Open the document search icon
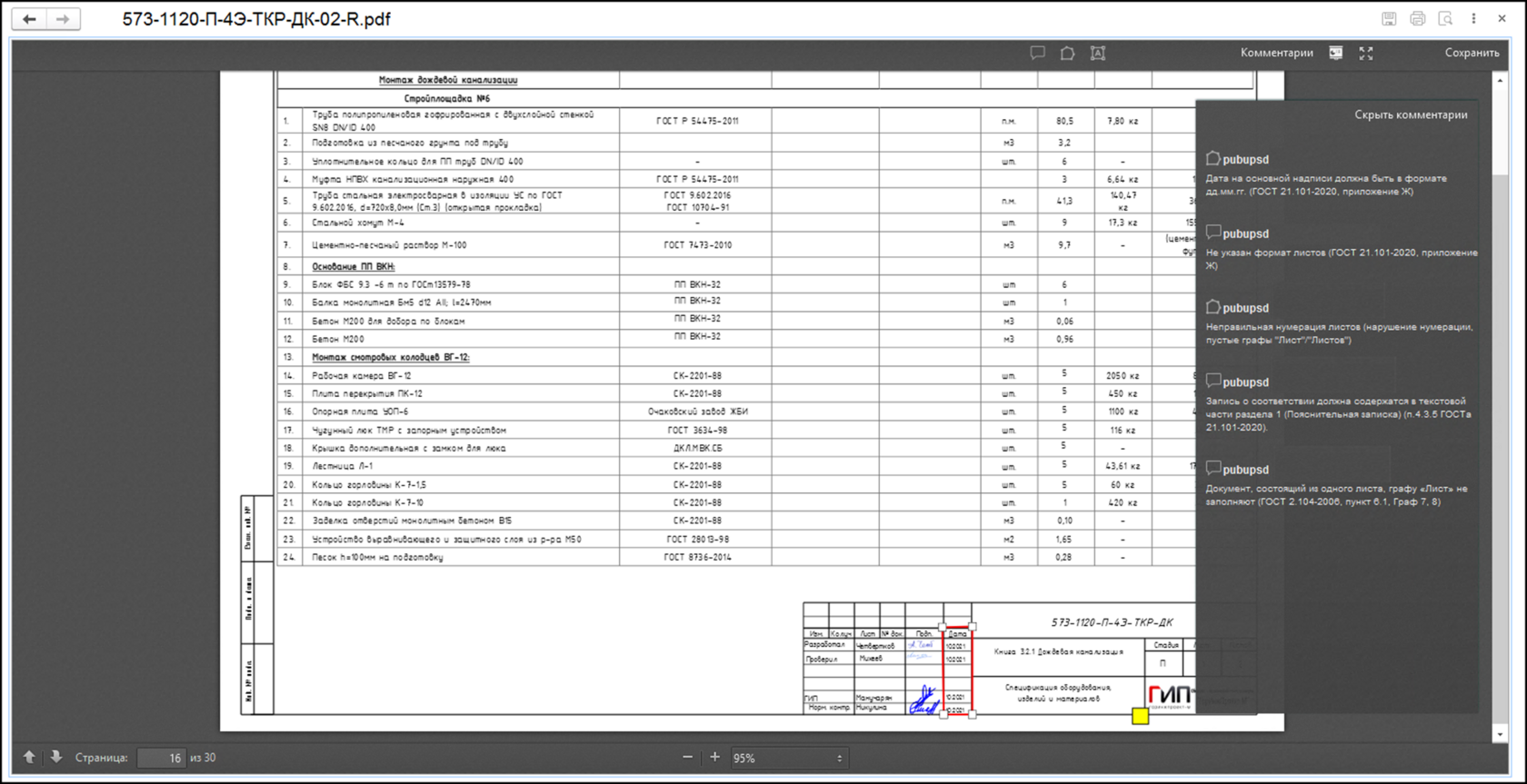The width and height of the screenshot is (1527, 784). click(1445, 19)
